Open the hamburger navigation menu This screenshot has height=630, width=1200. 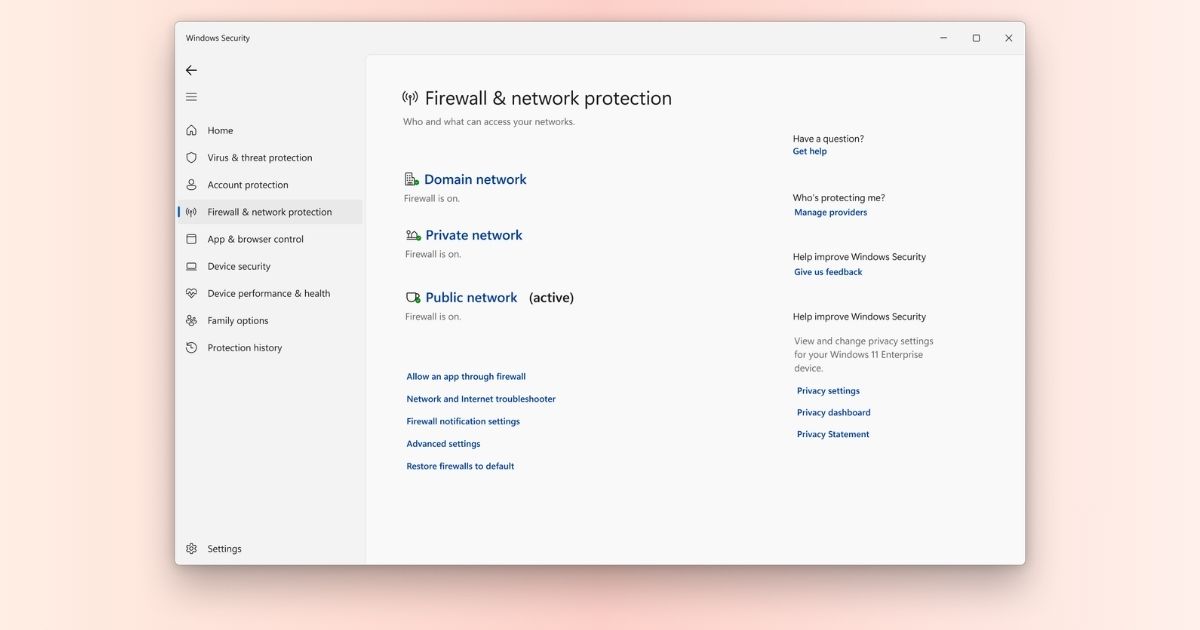pyautogui.click(x=191, y=97)
